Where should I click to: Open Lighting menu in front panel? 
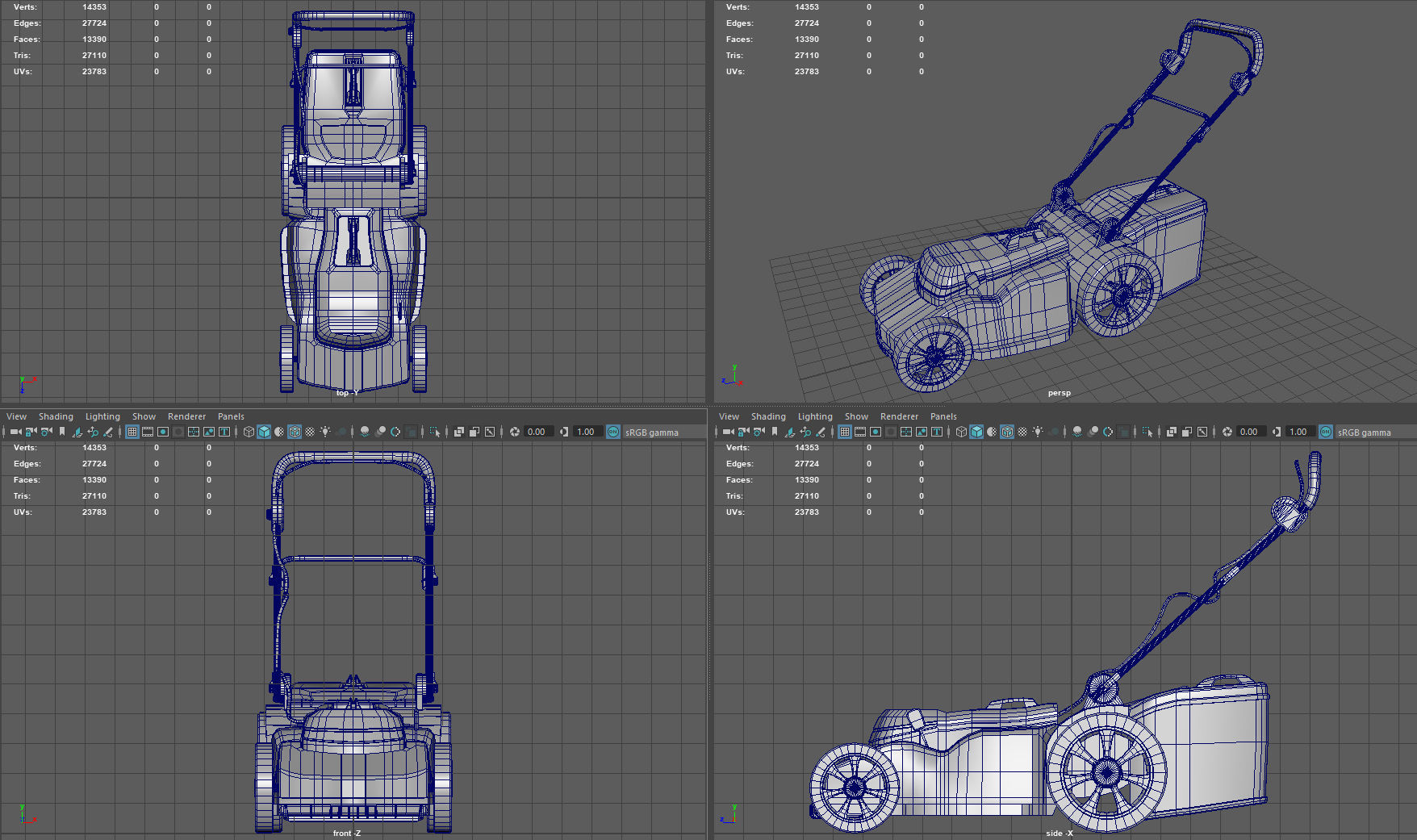click(x=102, y=416)
